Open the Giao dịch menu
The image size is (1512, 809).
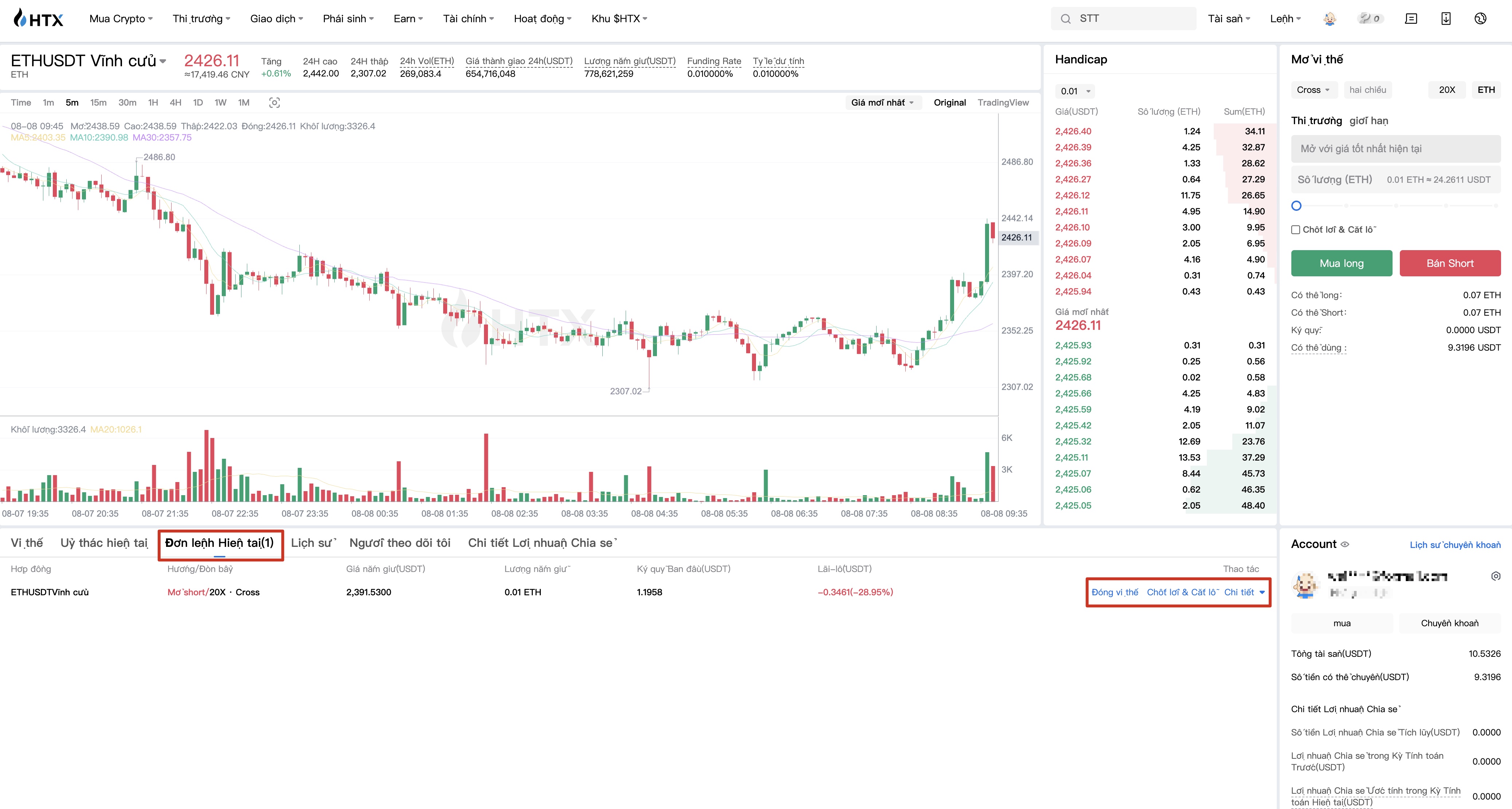(x=276, y=19)
